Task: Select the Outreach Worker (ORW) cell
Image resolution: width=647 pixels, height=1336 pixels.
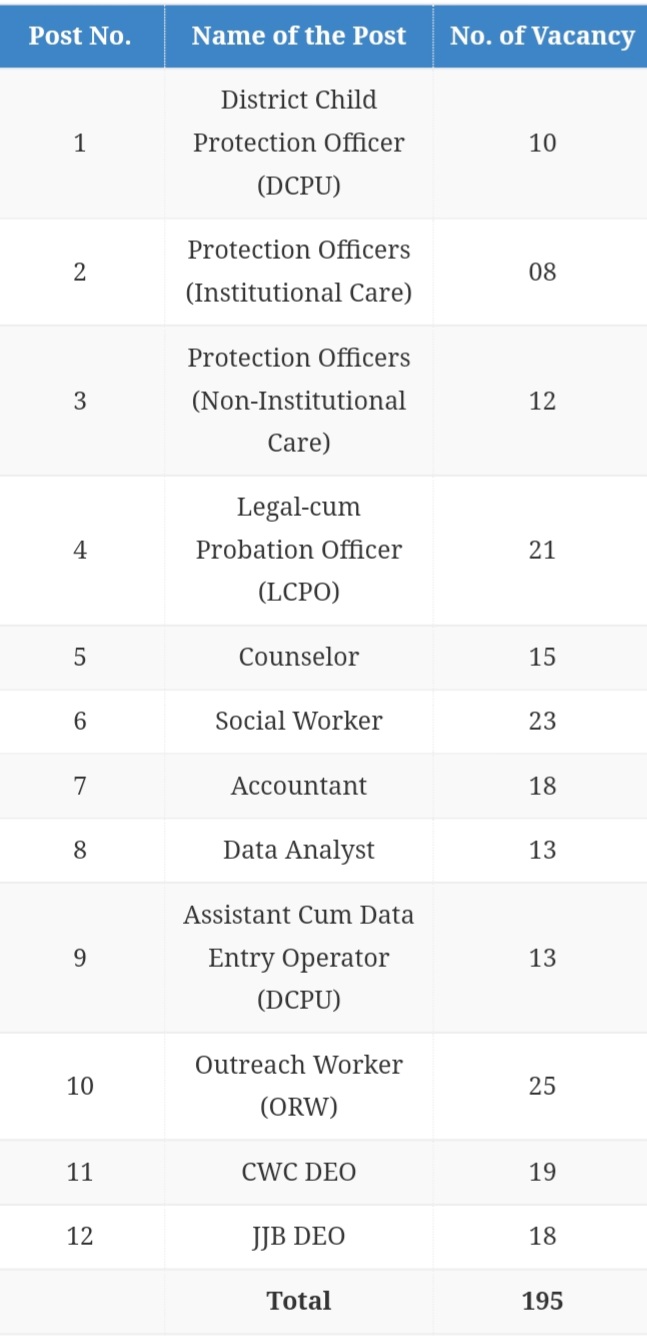Action: pos(298,1086)
